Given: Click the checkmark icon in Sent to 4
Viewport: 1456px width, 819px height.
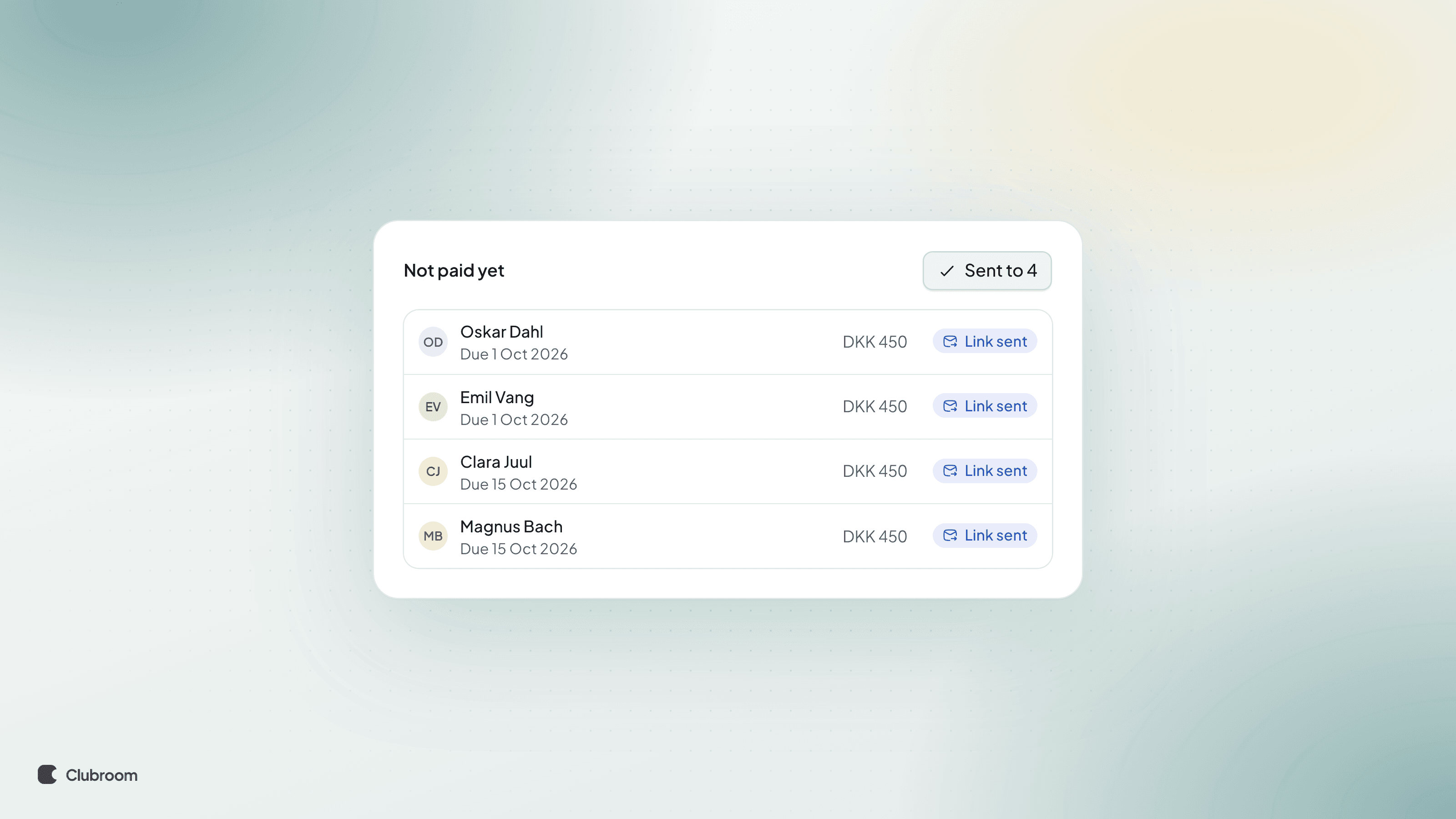Looking at the screenshot, I should tap(947, 271).
